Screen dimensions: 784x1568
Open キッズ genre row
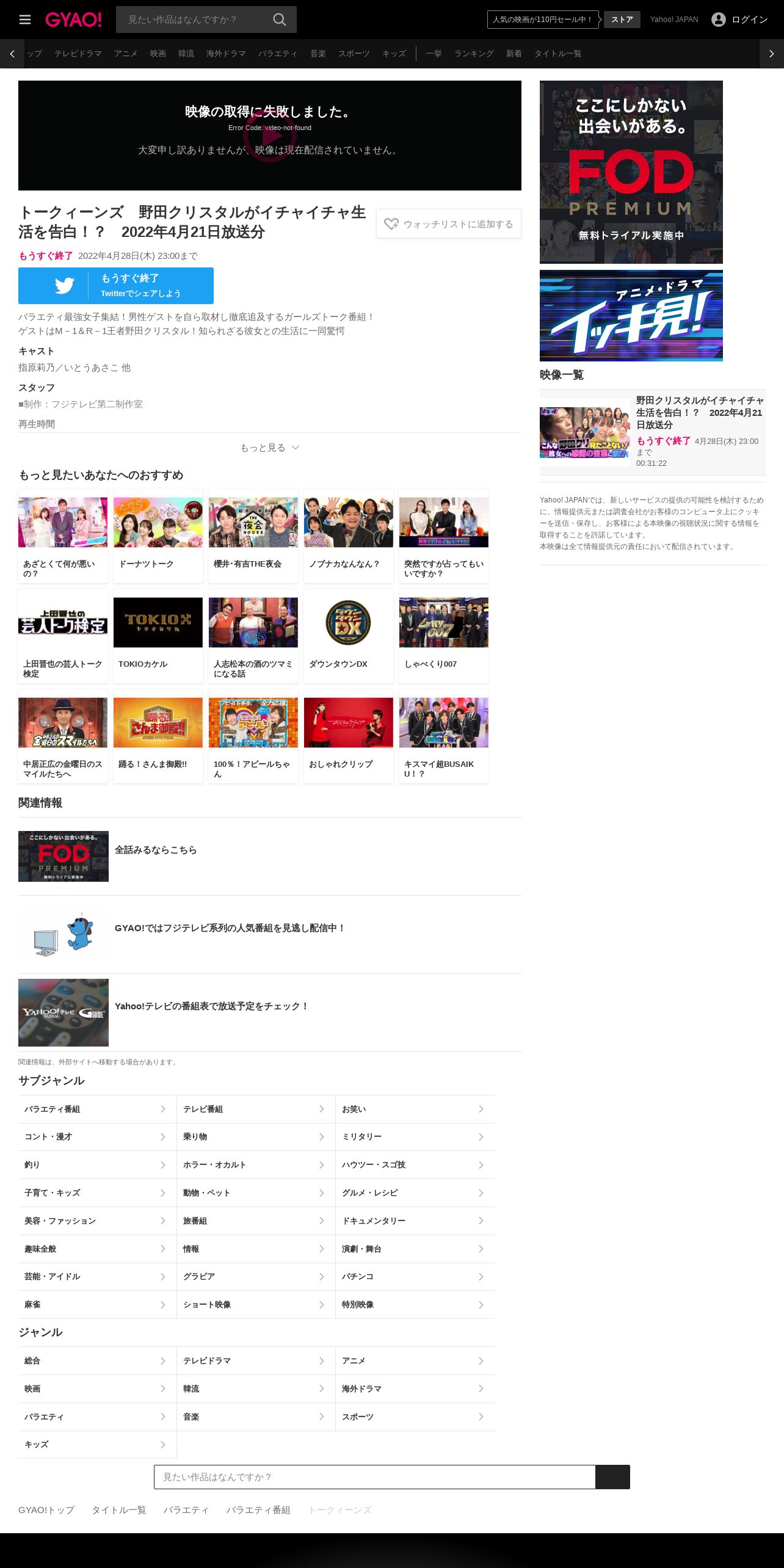(x=97, y=1445)
